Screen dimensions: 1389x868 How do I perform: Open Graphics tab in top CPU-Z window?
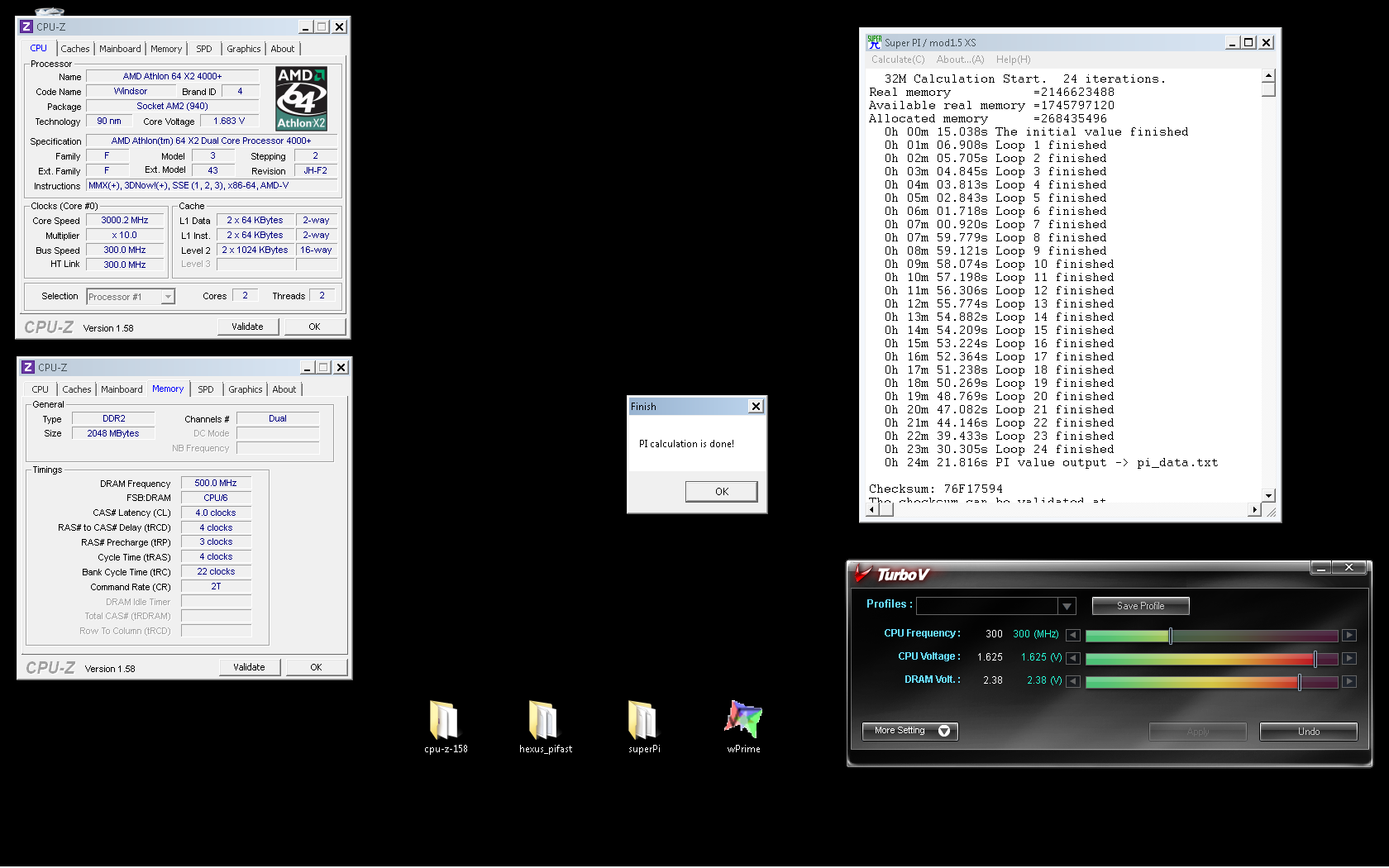(244, 49)
